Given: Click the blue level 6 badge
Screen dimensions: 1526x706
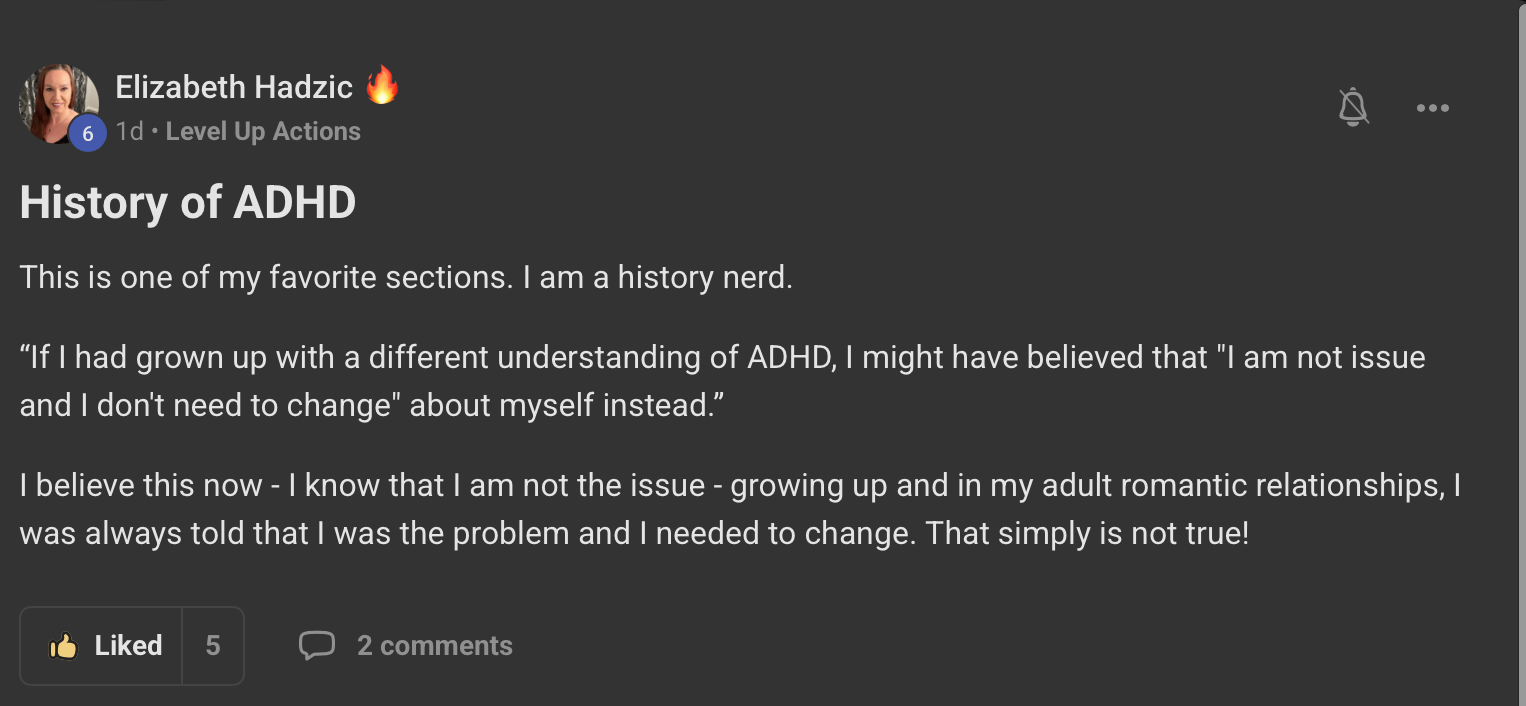Looking at the screenshot, I should (x=87, y=133).
